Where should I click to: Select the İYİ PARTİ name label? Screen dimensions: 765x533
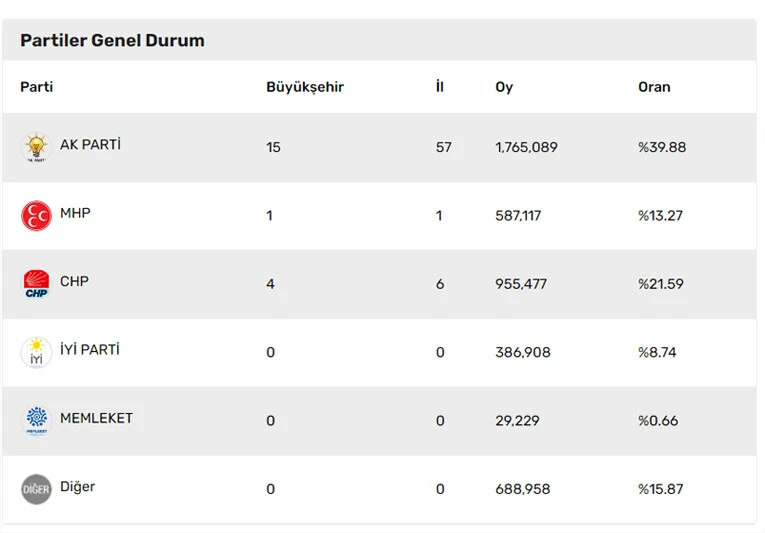tap(90, 350)
